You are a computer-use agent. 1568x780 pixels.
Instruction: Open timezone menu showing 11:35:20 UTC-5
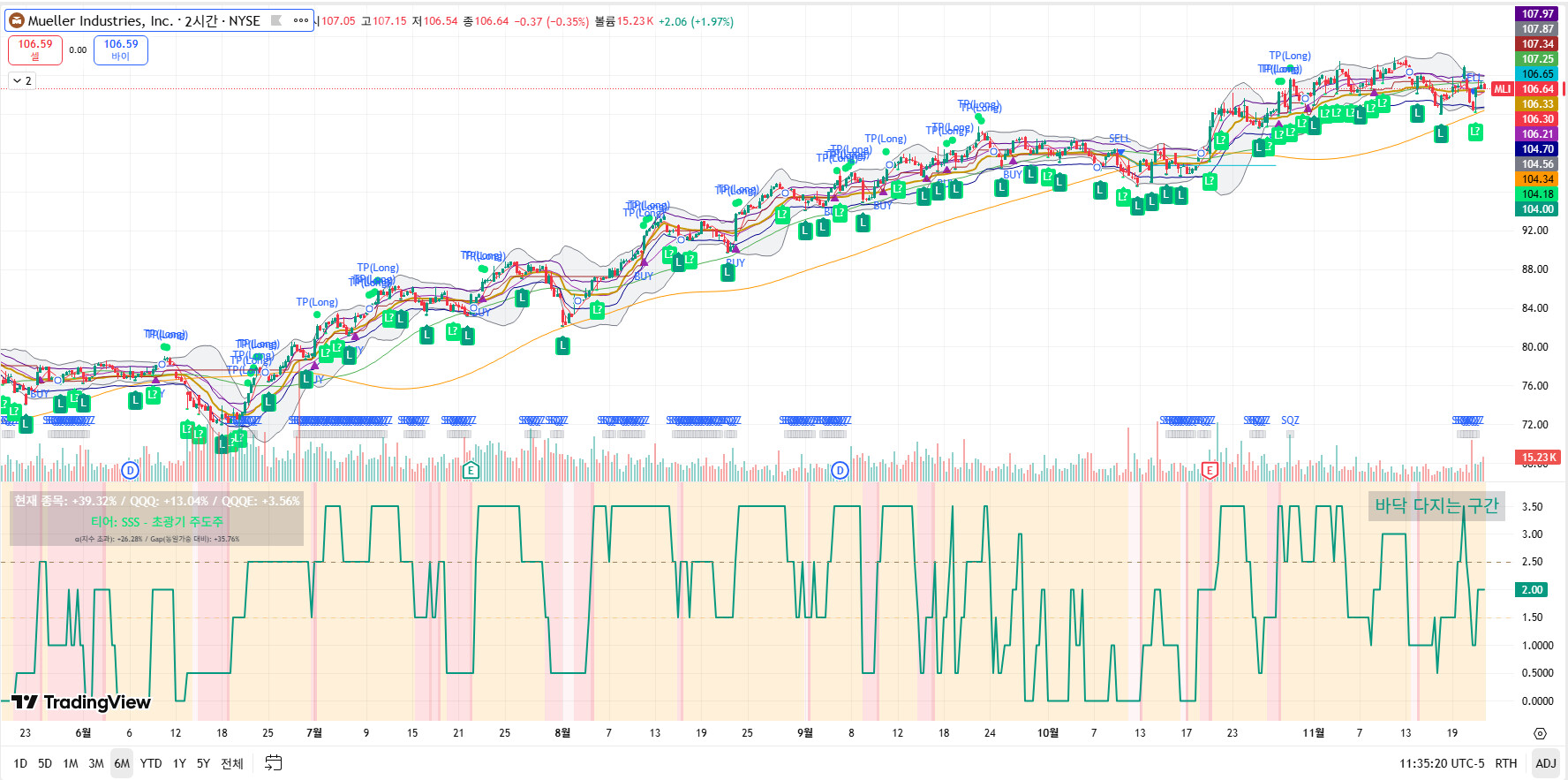(x=1441, y=763)
